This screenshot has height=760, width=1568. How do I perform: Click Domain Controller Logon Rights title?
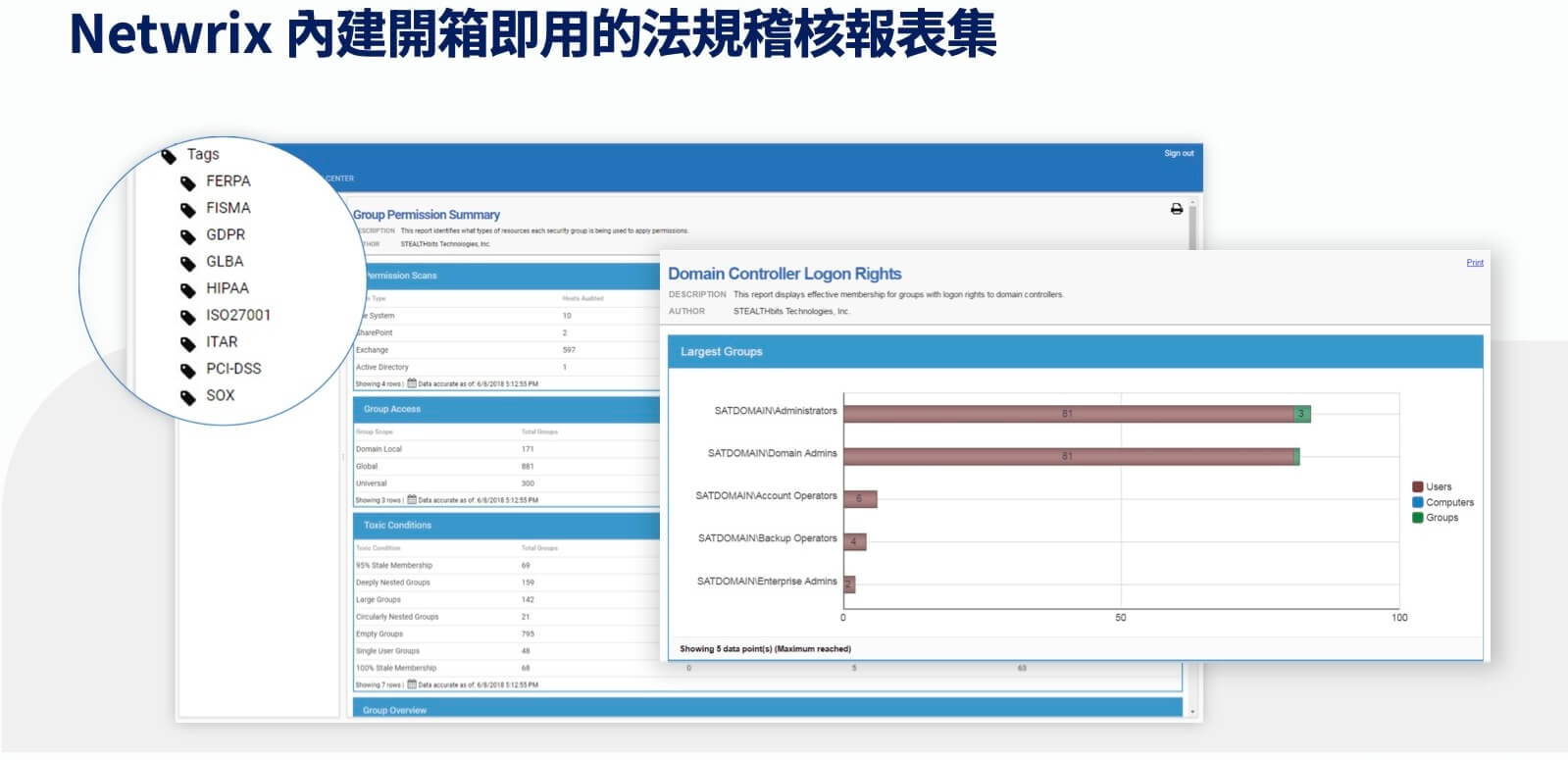[784, 275]
